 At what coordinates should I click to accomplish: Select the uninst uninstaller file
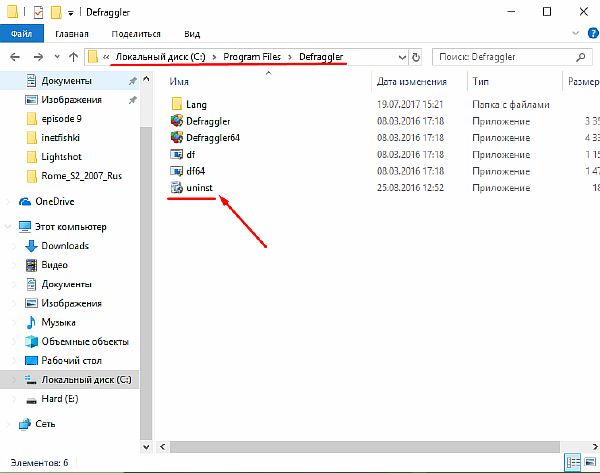click(x=197, y=187)
